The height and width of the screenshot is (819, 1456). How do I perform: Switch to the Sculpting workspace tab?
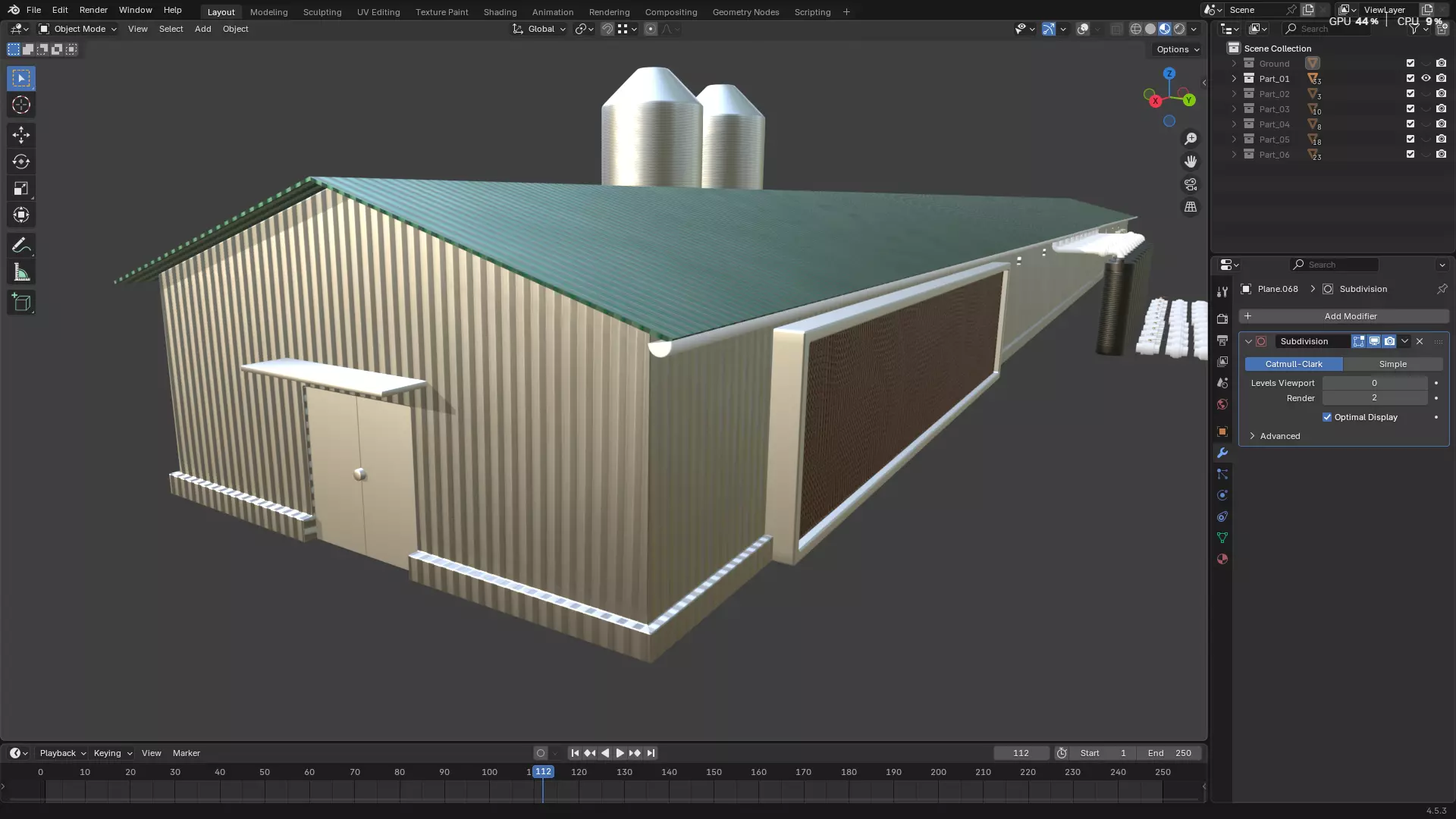pyautogui.click(x=322, y=12)
